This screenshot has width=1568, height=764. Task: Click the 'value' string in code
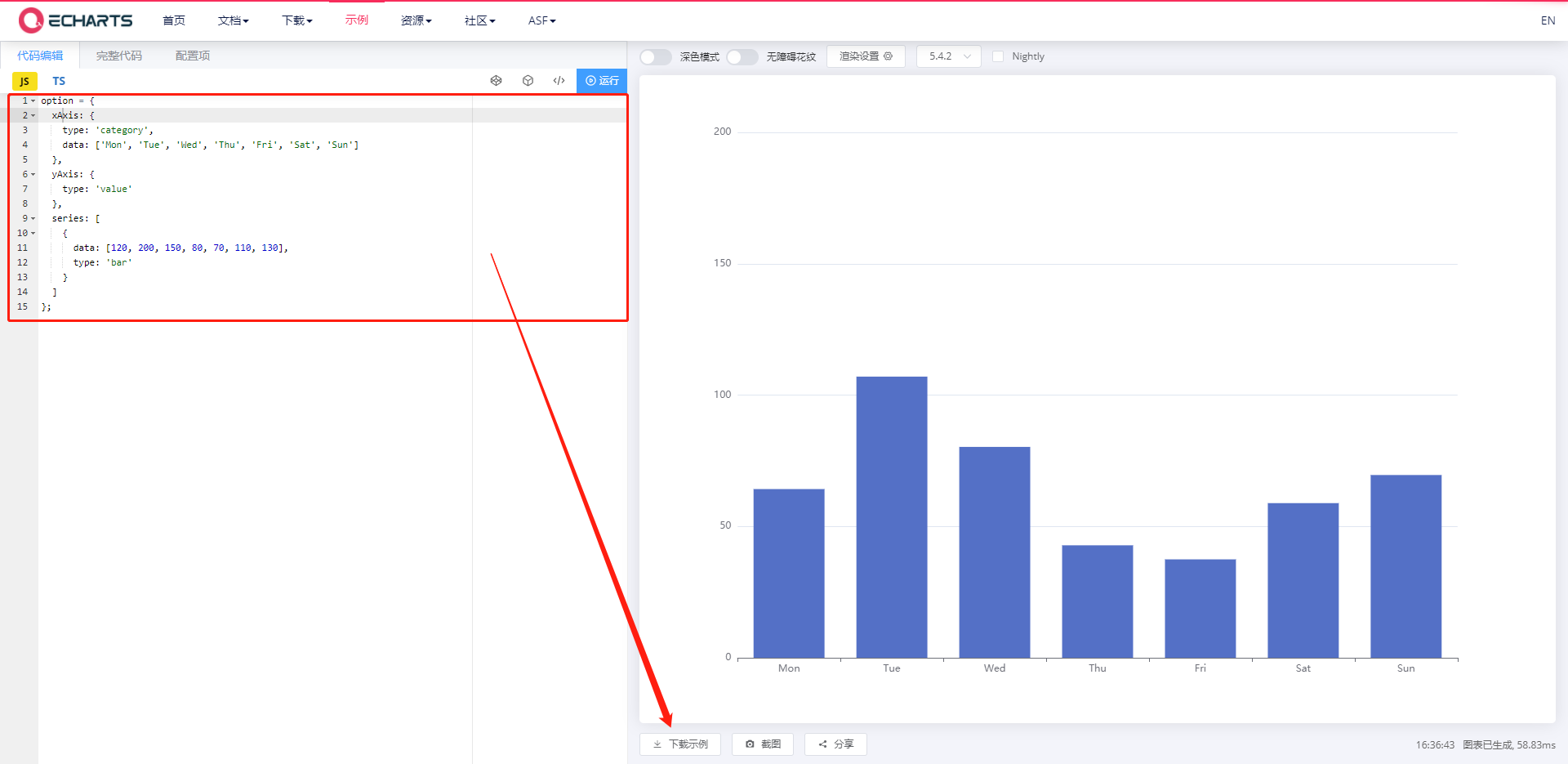[x=114, y=189]
